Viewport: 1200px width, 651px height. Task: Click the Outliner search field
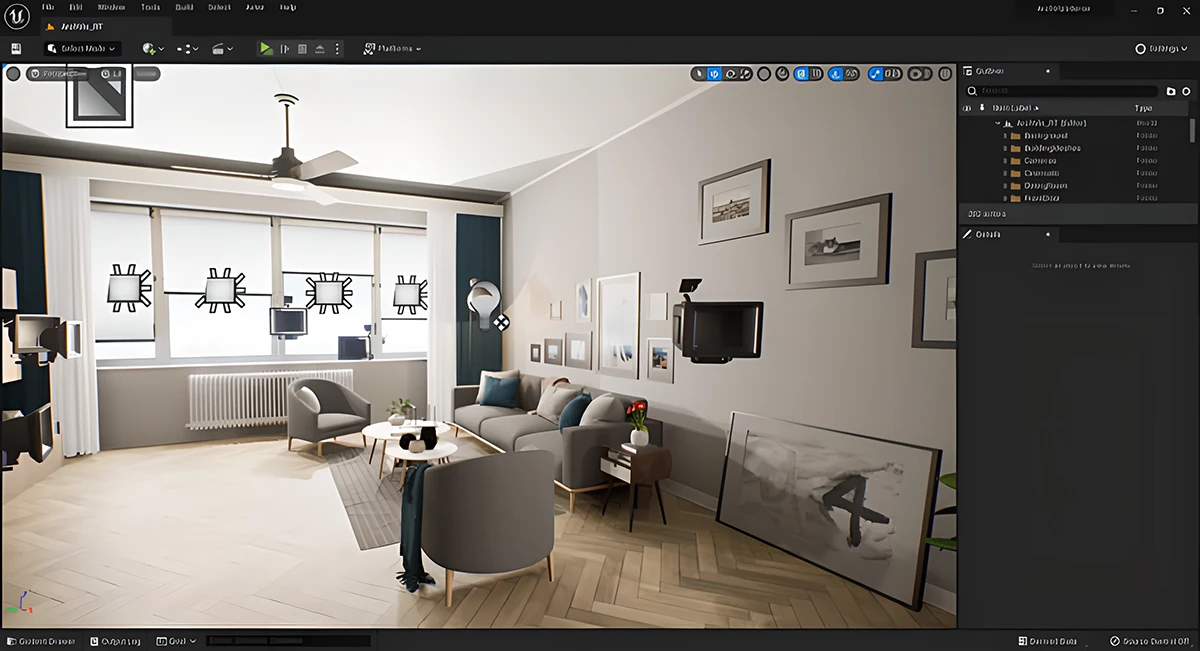click(x=1060, y=90)
